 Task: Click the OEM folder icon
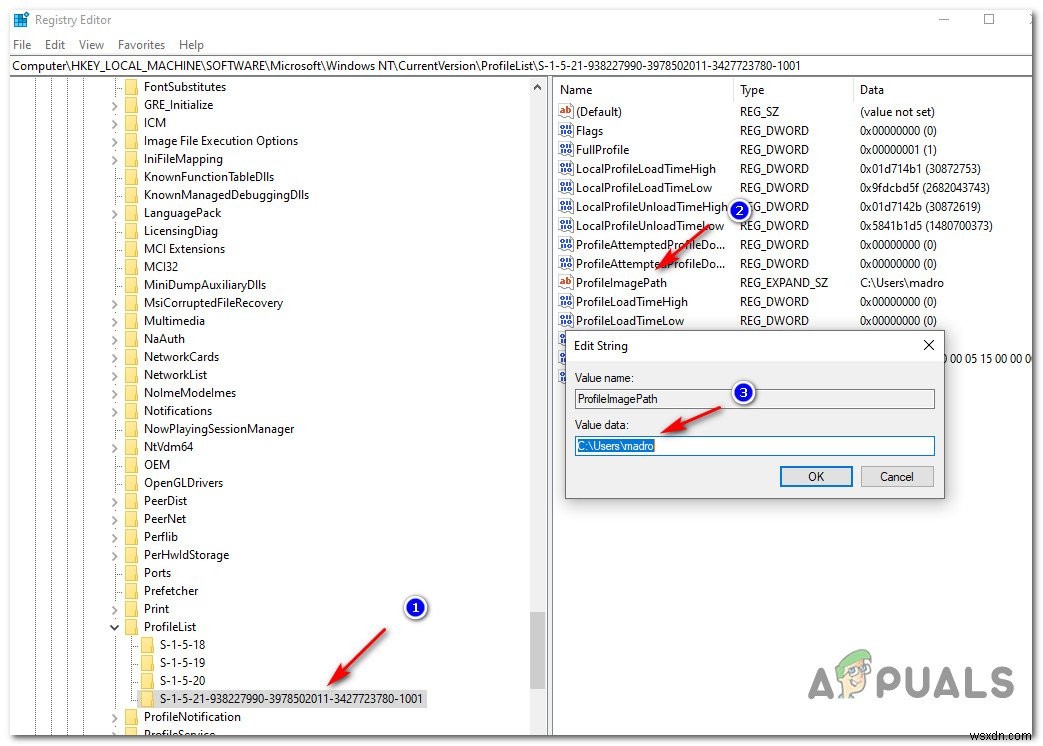132,465
